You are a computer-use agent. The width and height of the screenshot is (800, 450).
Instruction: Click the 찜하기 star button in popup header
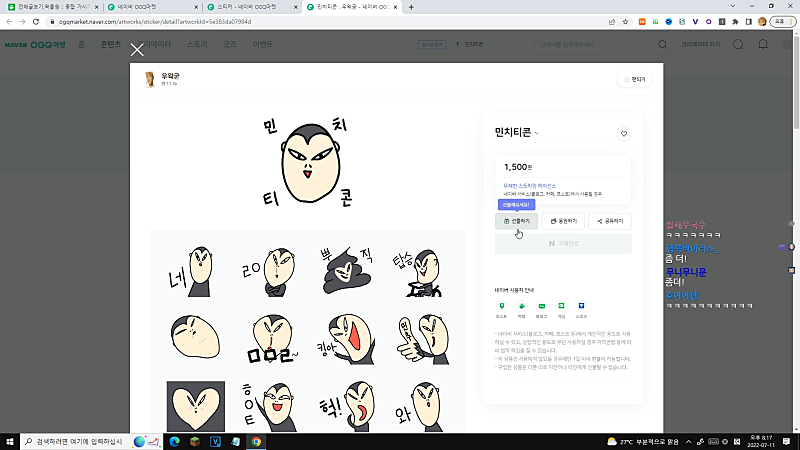tap(634, 80)
